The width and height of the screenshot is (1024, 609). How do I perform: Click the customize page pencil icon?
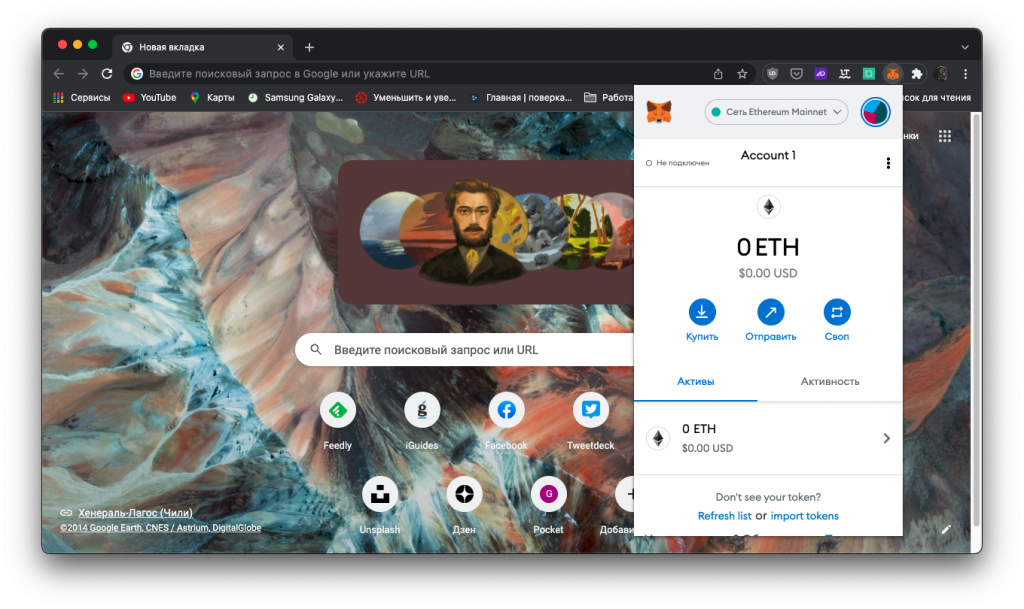pos(946,529)
